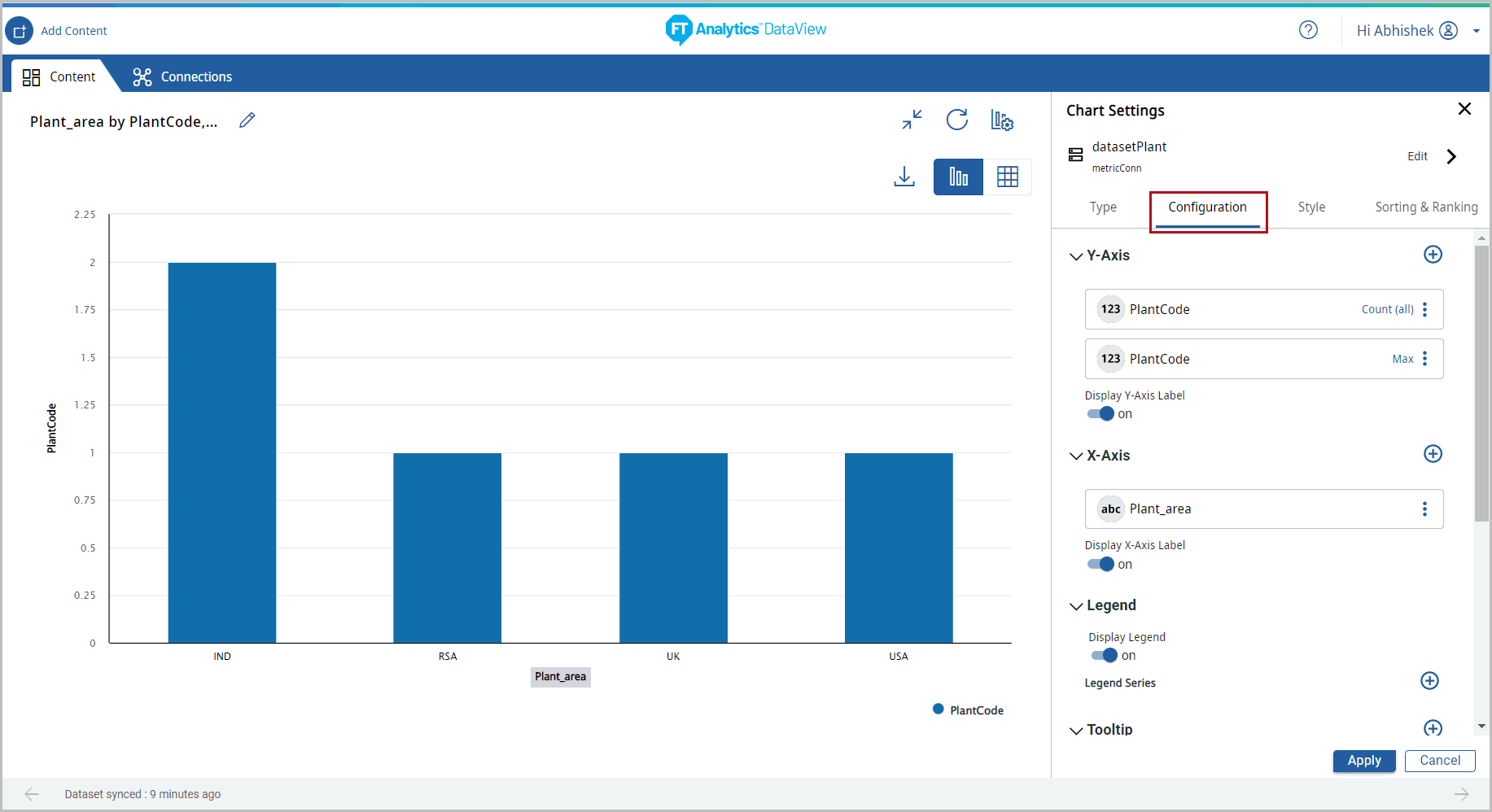Select bar chart view icon
This screenshot has width=1492, height=812.
click(958, 177)
